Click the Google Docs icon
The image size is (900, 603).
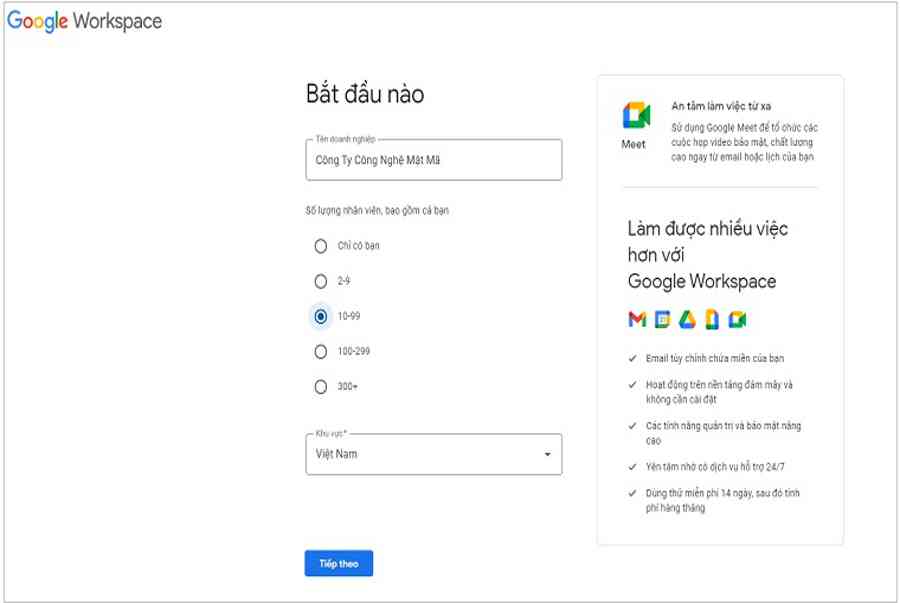click(712, 319)
